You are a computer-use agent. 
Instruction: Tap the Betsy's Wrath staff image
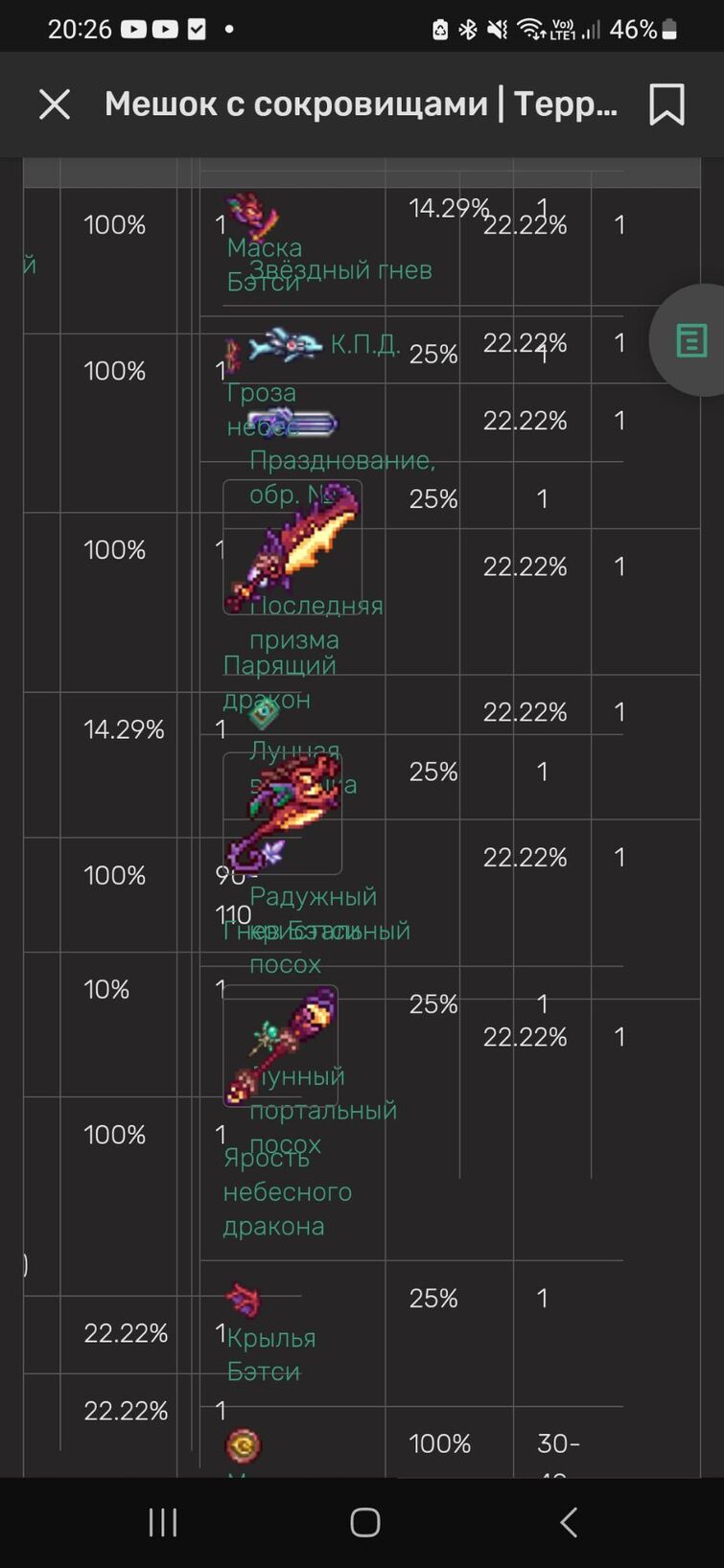click(x=283, y=813)
